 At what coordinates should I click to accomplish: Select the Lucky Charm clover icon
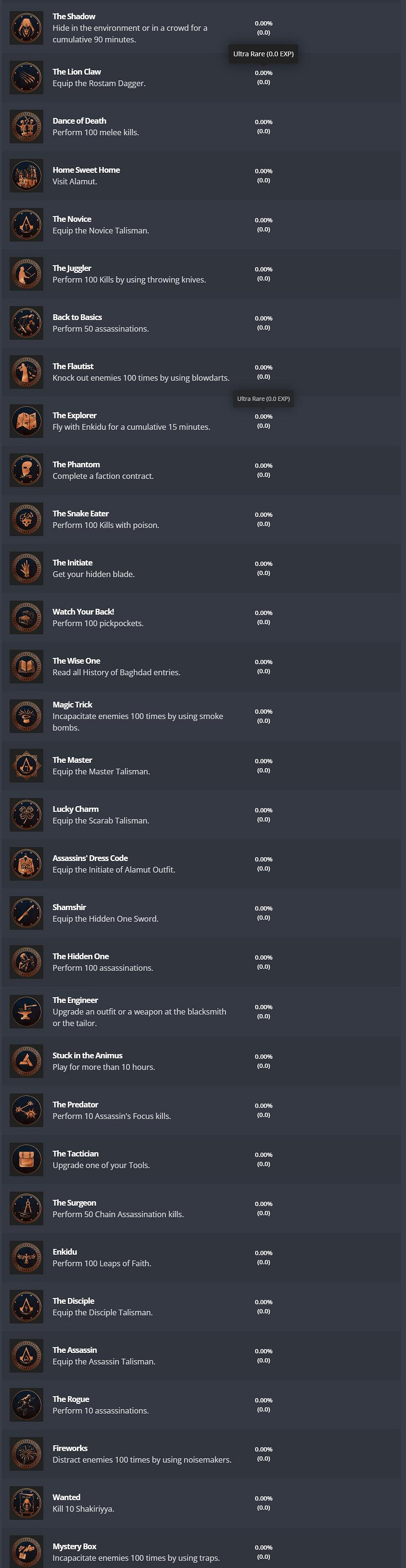click(x=26, y=814)
